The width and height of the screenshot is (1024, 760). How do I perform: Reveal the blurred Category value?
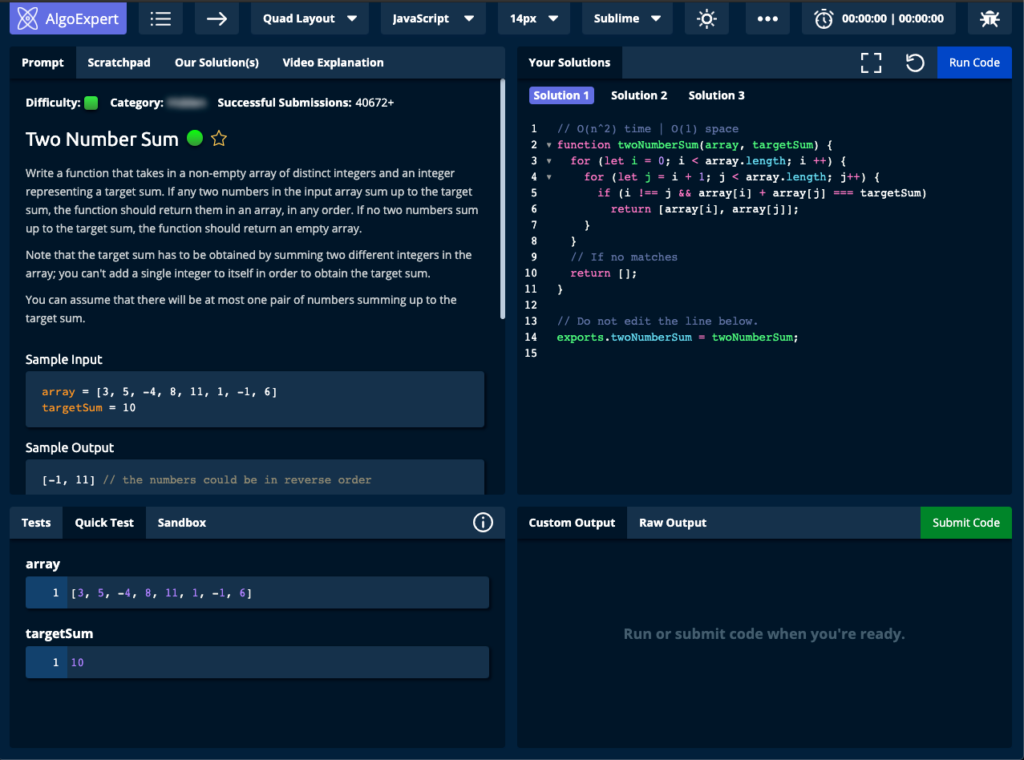(187, 103)
